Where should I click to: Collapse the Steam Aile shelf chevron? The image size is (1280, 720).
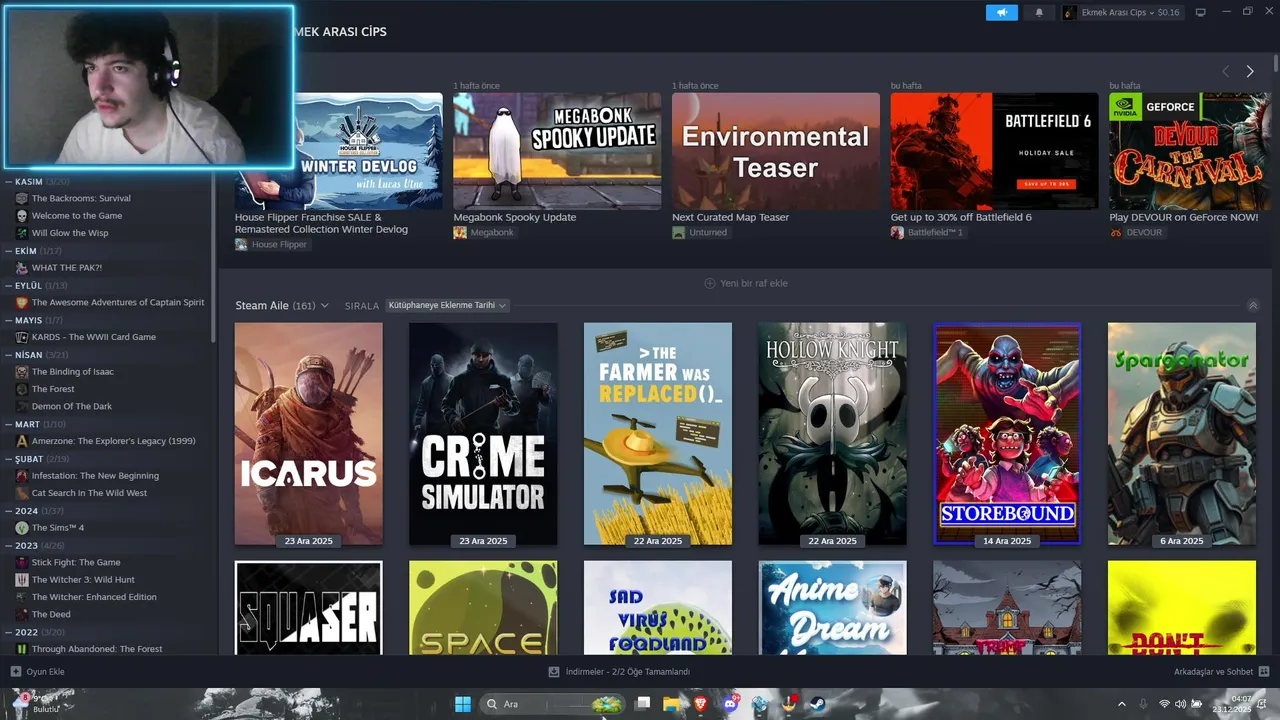(1253, 305)
